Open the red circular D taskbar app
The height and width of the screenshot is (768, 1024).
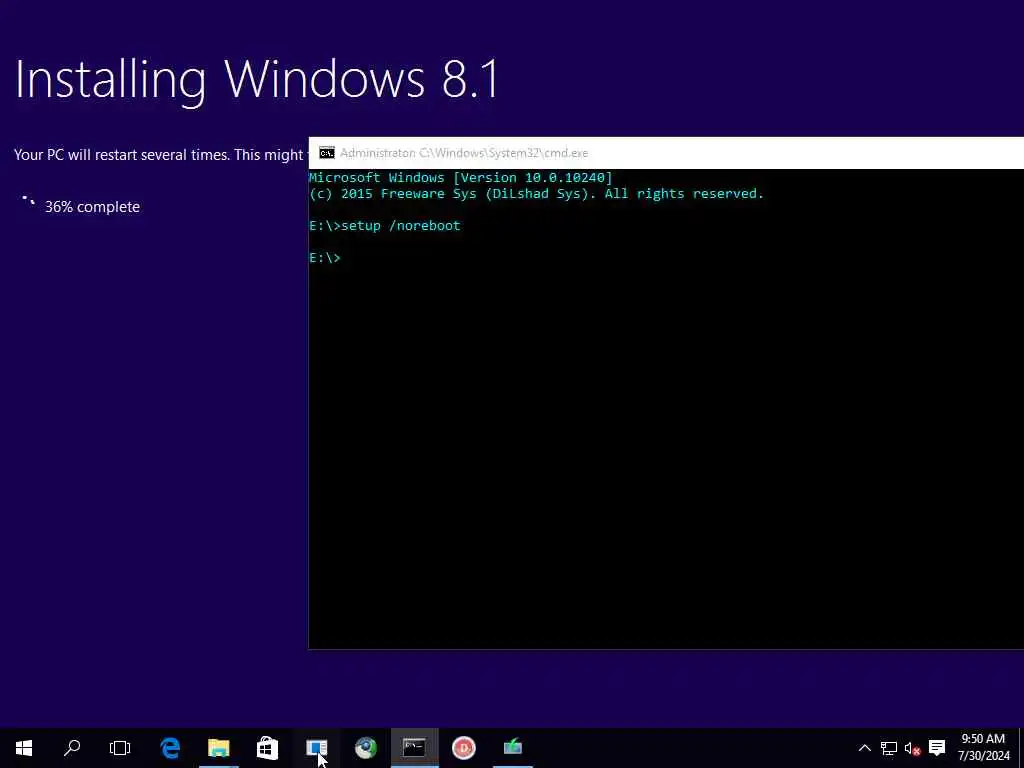[x=464, y=748]
